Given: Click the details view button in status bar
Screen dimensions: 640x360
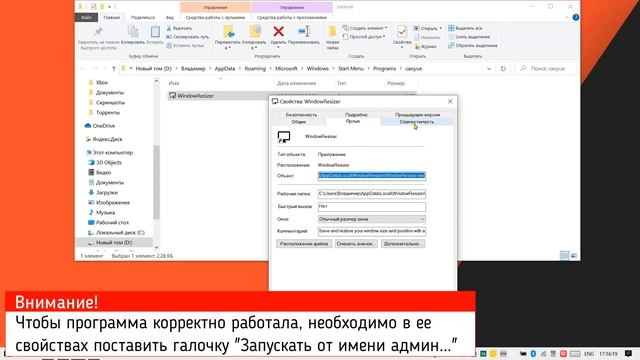Looking at the screenshot, I should (x=564, y=256).
